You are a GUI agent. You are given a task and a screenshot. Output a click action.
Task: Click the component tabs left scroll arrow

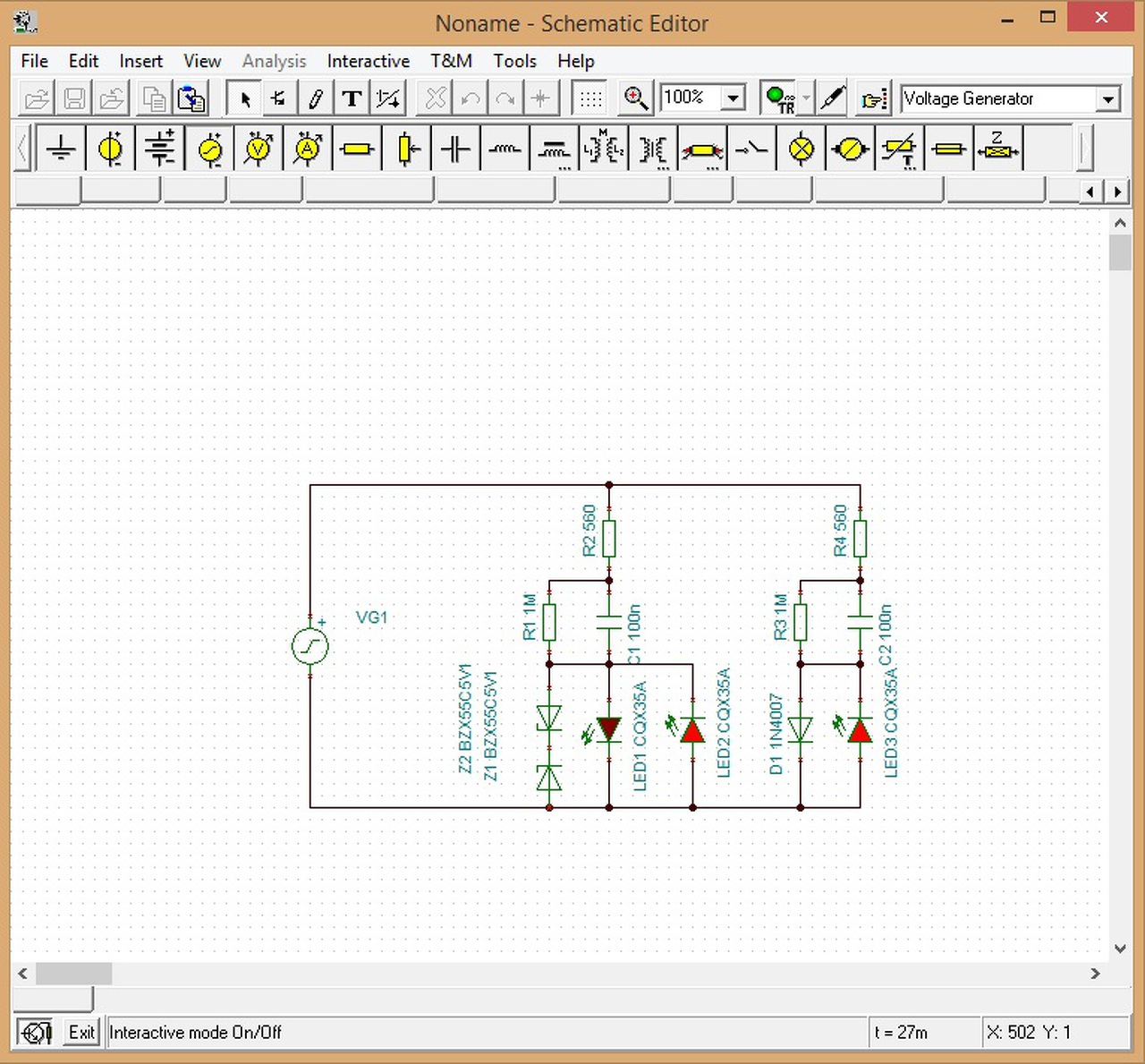1090,192
